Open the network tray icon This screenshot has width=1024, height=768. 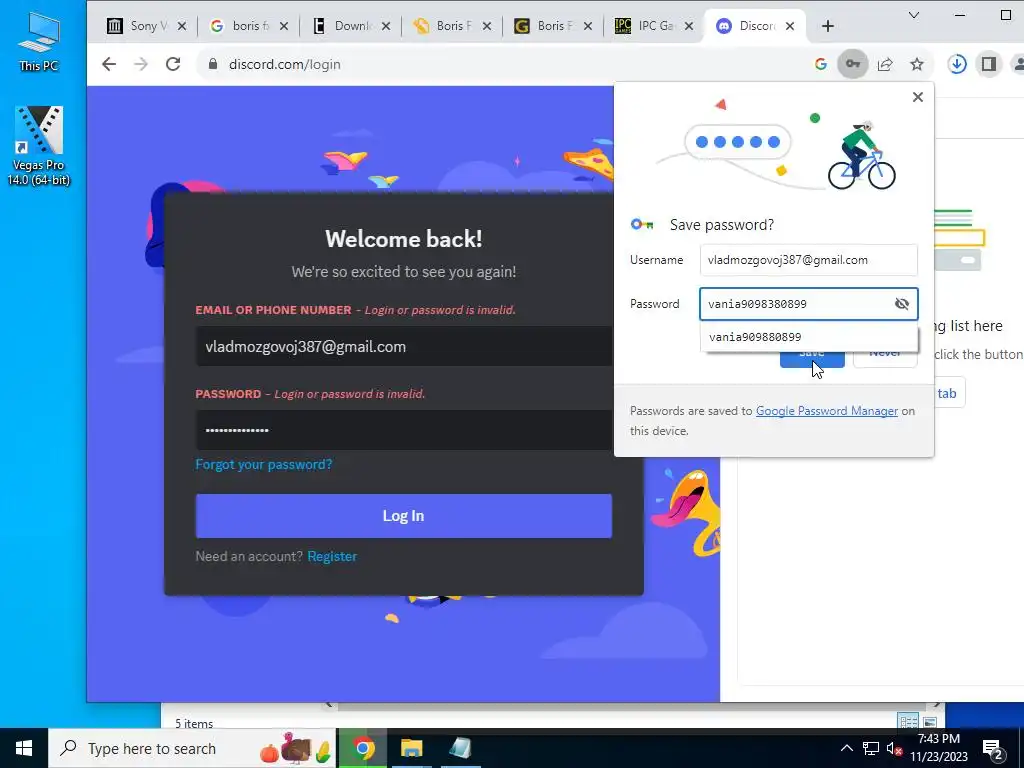(x=871, y=748)
